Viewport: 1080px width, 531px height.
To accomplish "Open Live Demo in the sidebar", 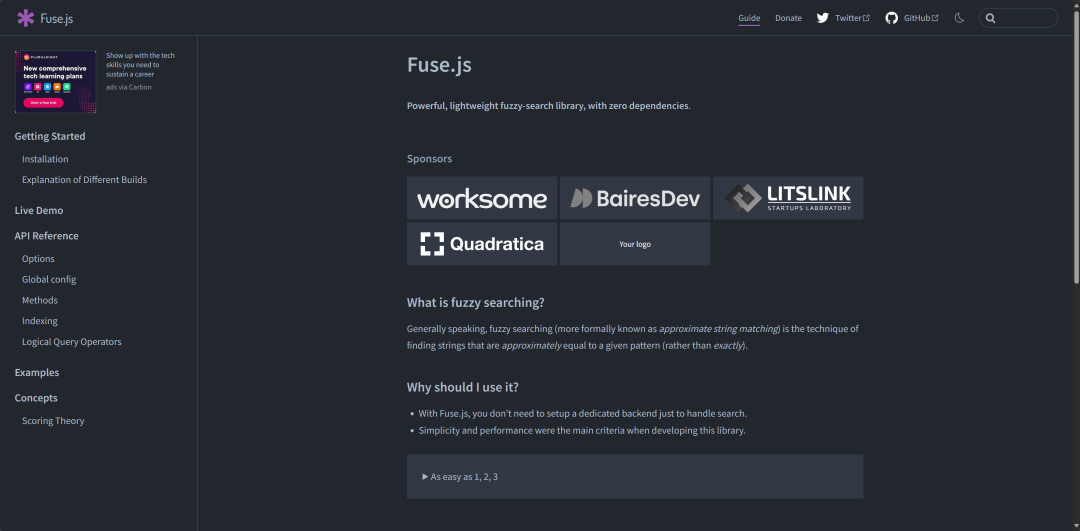I will [39, 211].
